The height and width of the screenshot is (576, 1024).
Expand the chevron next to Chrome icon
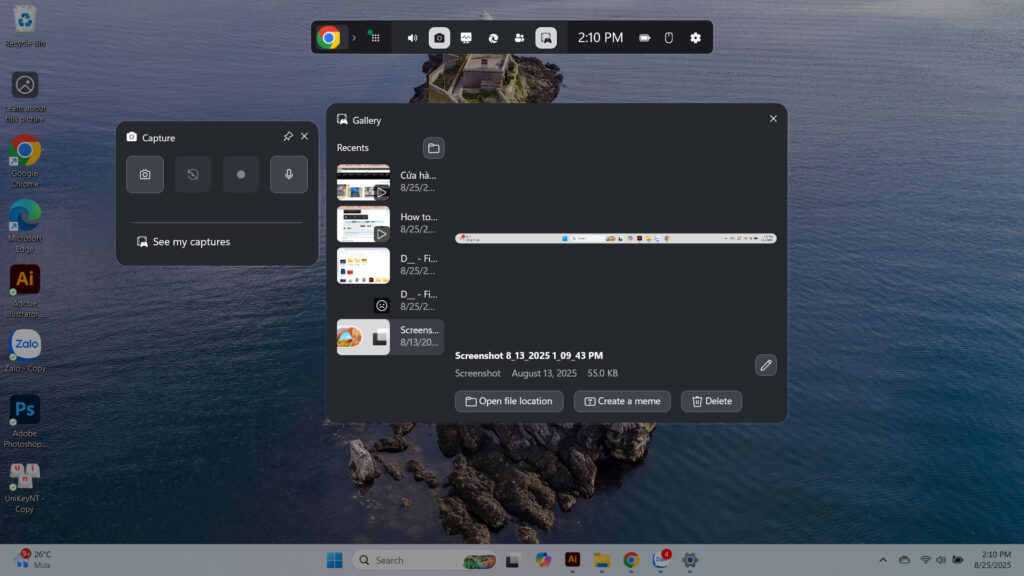pyautogui.click(x=353, y=38)
